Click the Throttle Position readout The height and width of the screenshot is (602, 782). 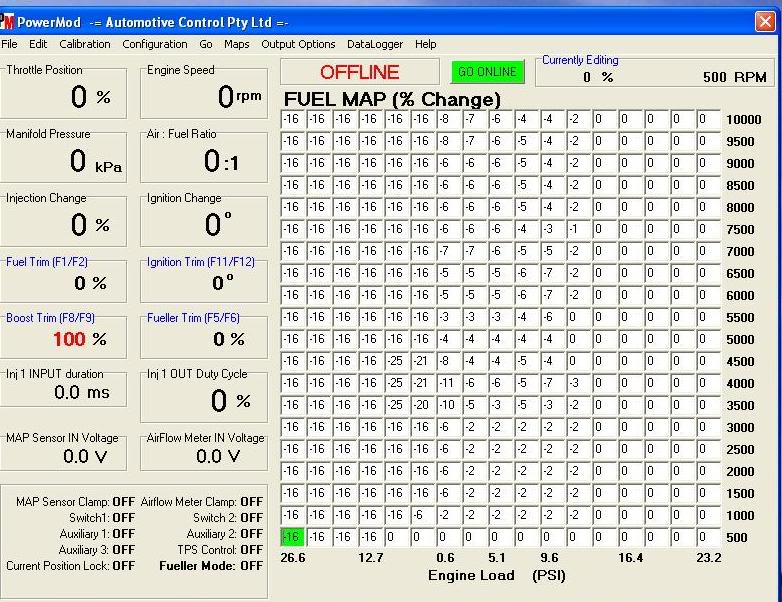pyautogui.click(x=90, y=96)
